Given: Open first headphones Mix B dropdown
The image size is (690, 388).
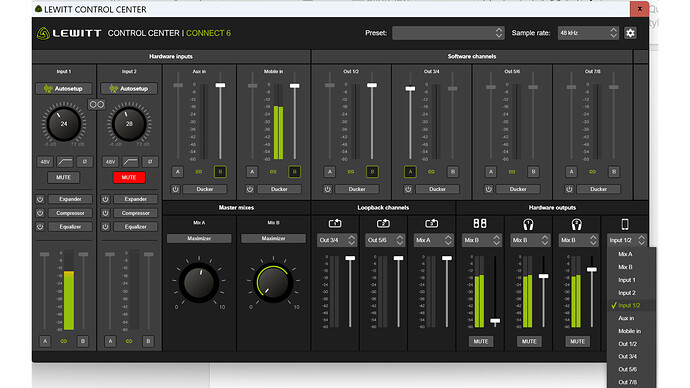Looking at the screenshot, I should pos(530,240).
